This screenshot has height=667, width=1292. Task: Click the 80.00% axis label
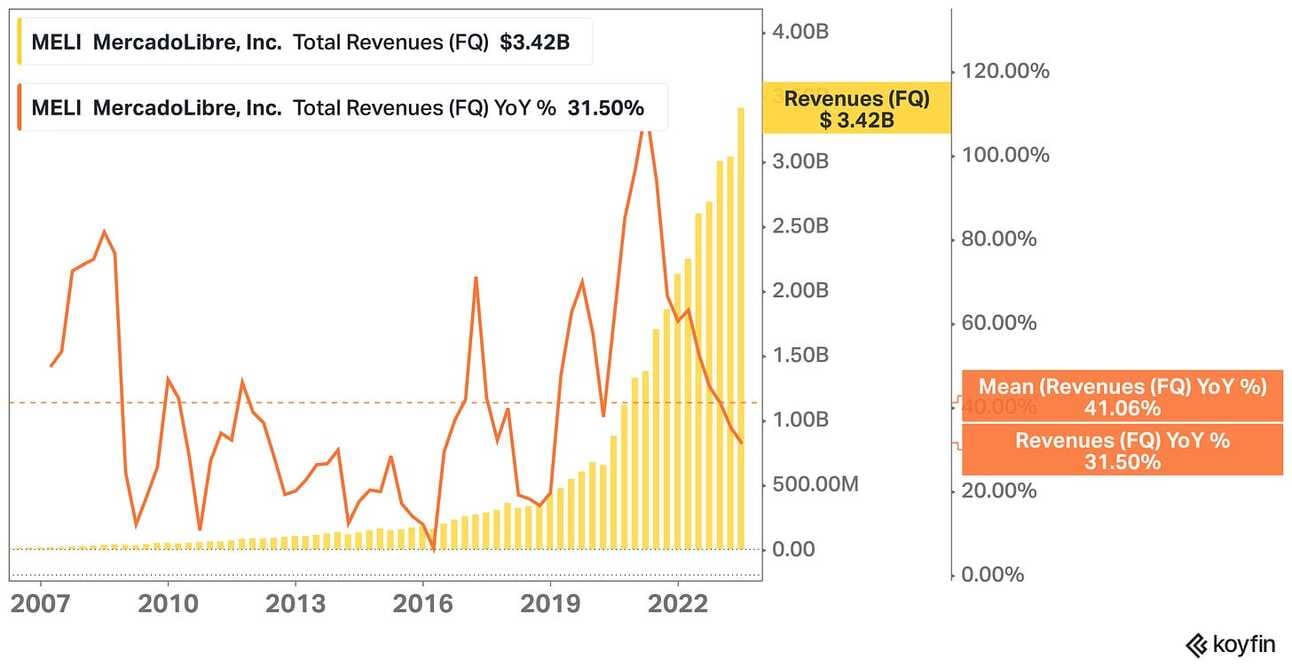click(1000, 239)
